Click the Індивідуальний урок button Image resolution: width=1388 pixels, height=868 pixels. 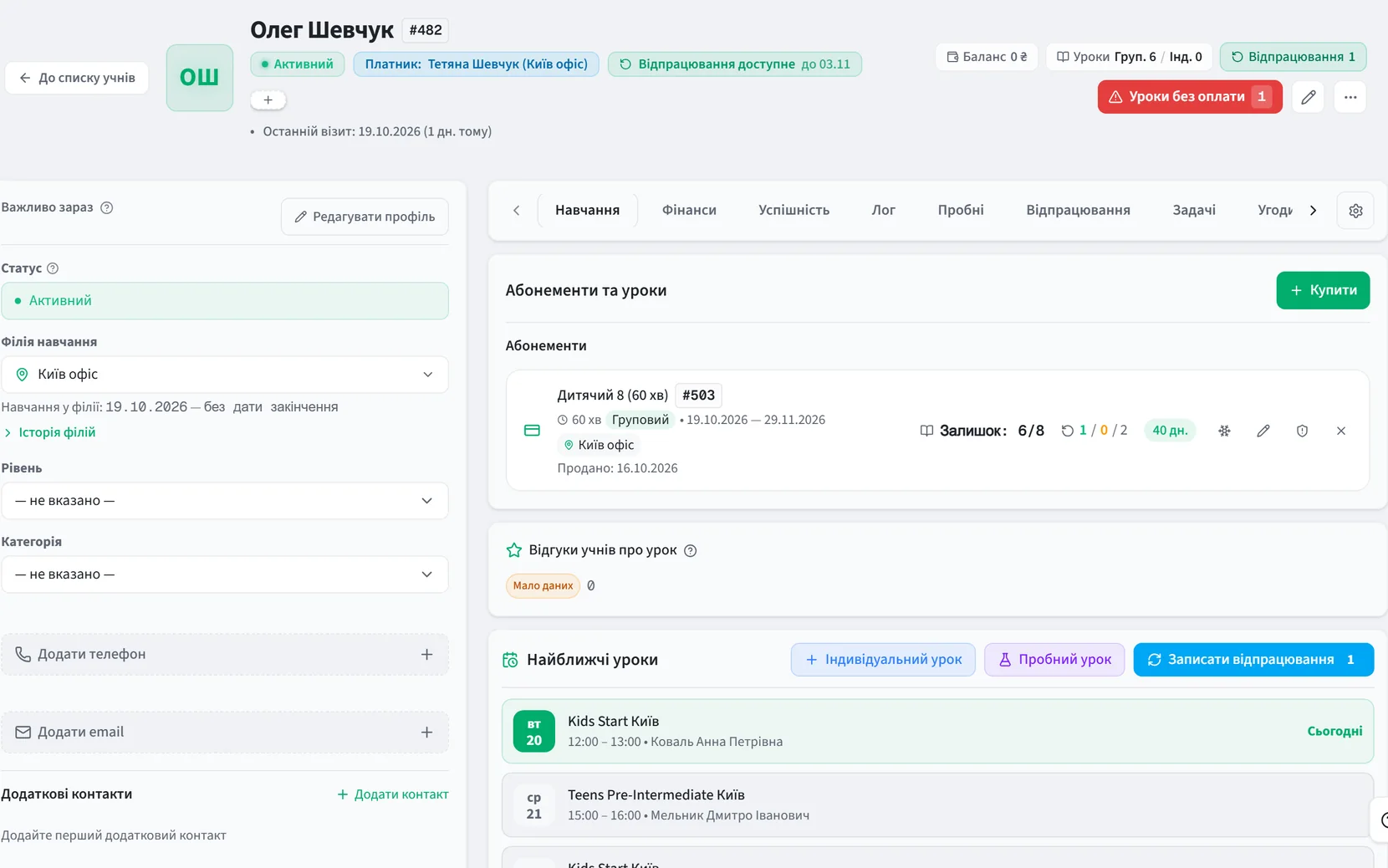tap(883, 660)
